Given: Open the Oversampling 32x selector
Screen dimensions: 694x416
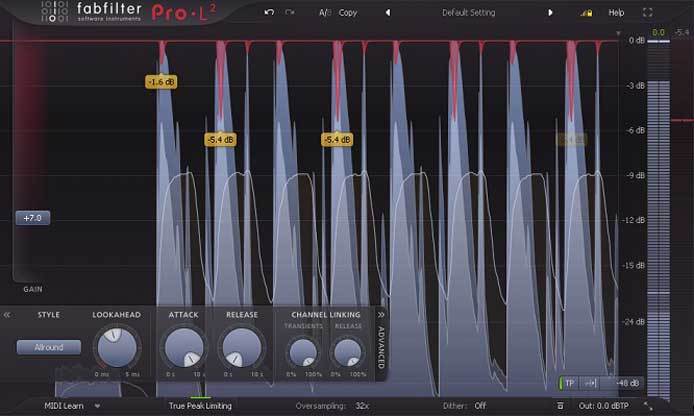Looking at the screenshot, I should (332, 405).
